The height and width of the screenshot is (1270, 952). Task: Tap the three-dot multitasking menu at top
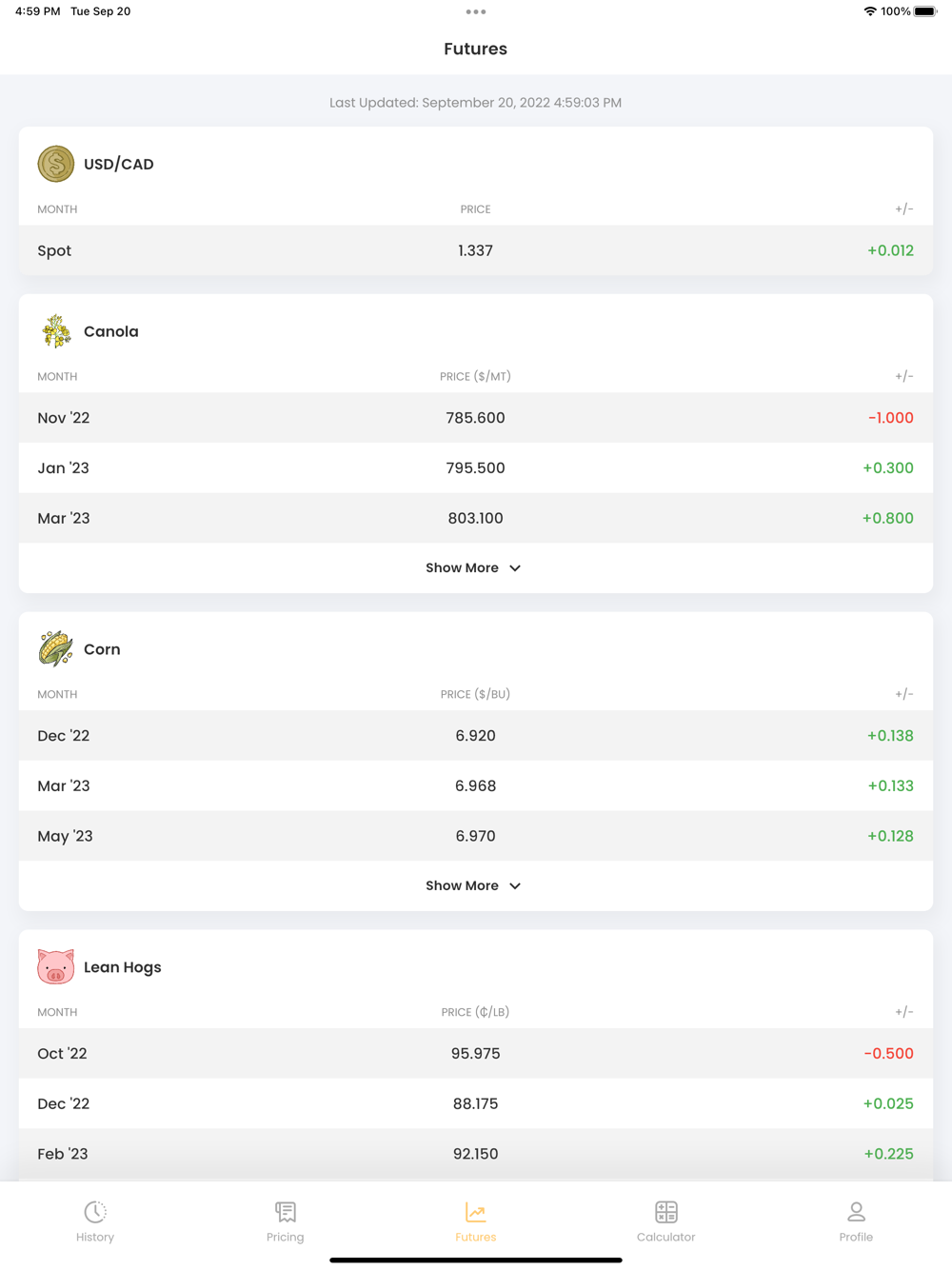[x=476, y=12]
